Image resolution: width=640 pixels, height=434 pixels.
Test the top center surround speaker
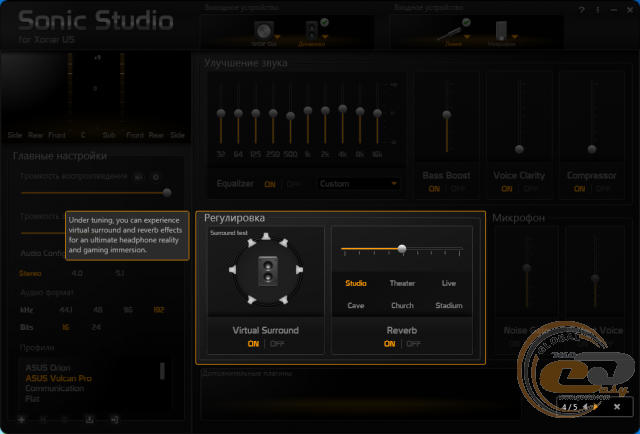click(266, 236)
